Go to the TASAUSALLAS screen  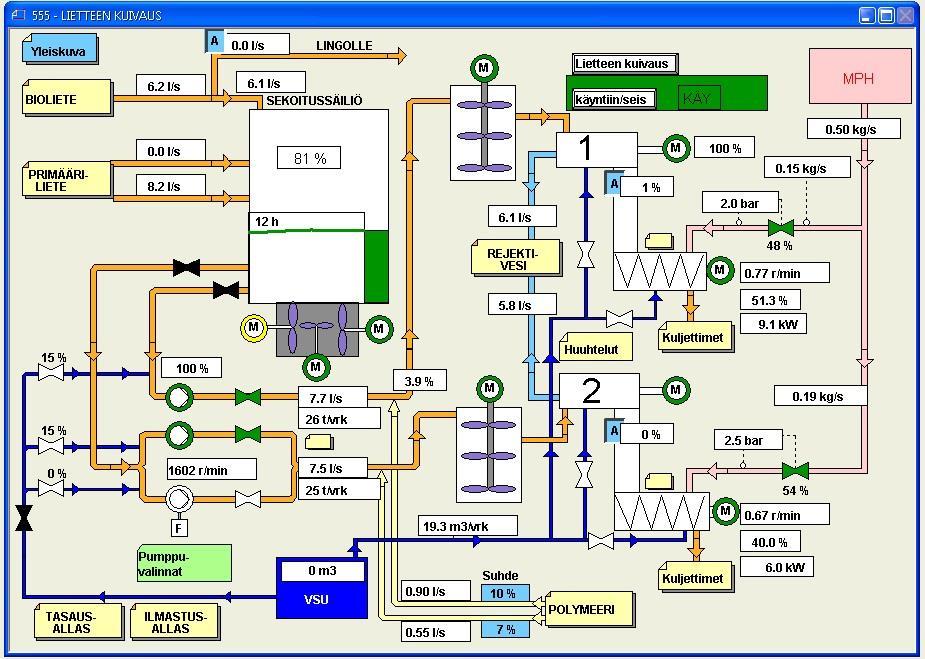(x=78, y=622)
